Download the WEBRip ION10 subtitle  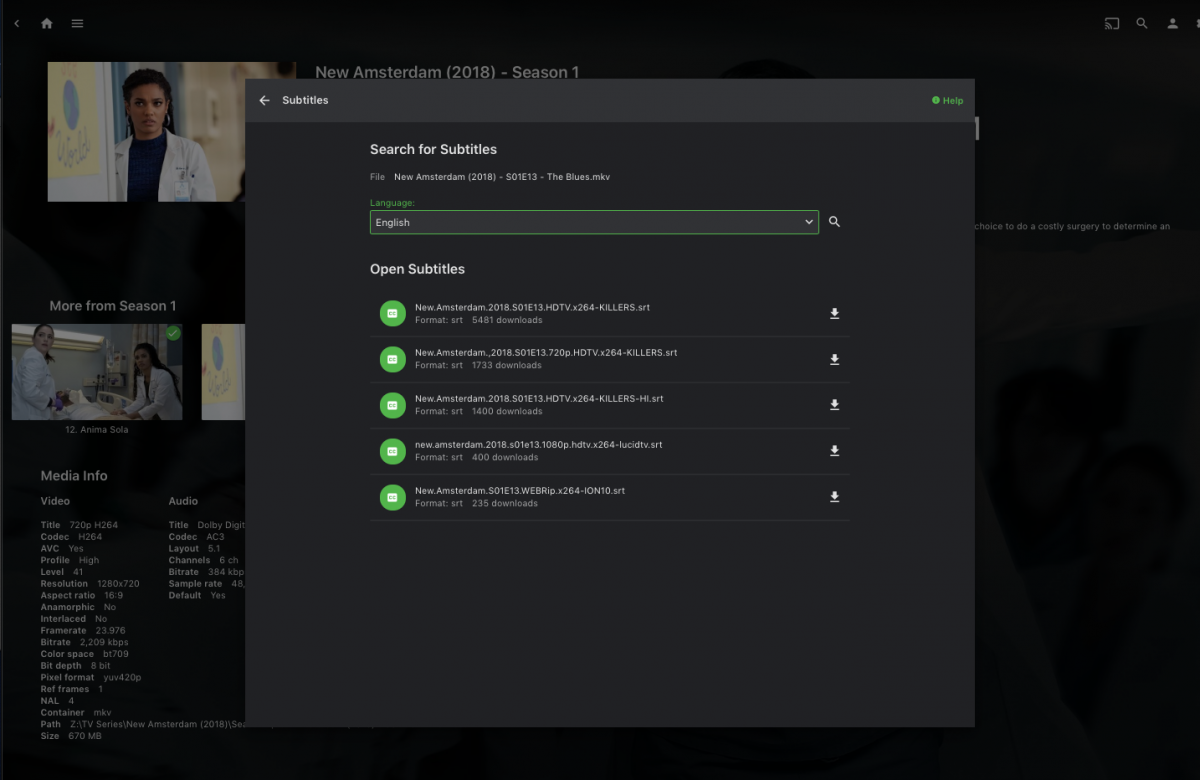[835, 497]
